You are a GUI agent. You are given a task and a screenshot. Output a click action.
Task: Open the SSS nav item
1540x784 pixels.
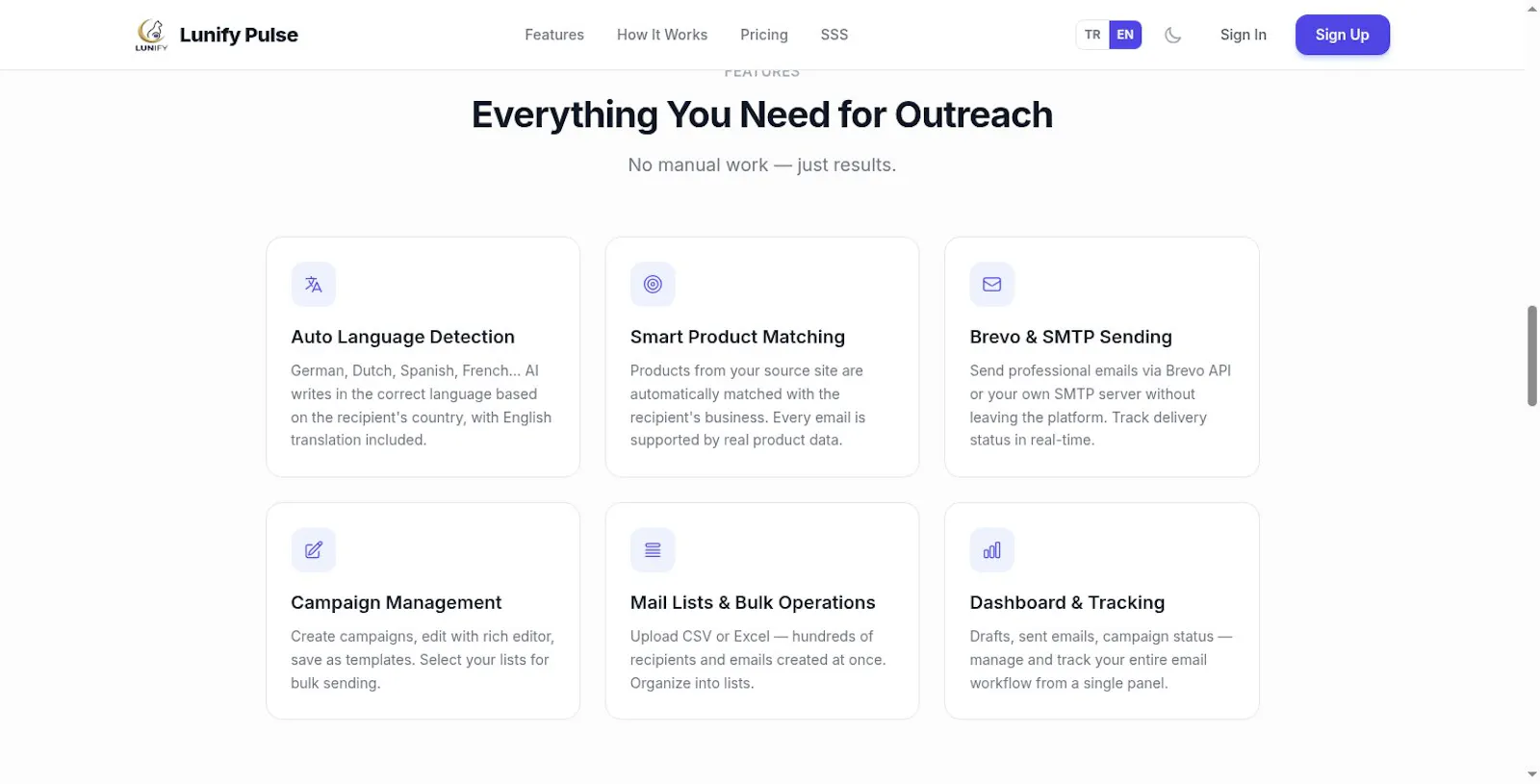point(834,35)
